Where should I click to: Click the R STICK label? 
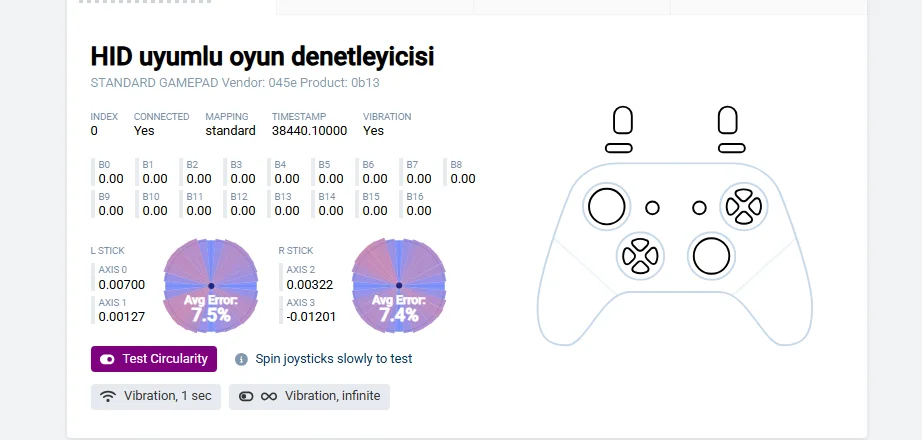(296, 251)
